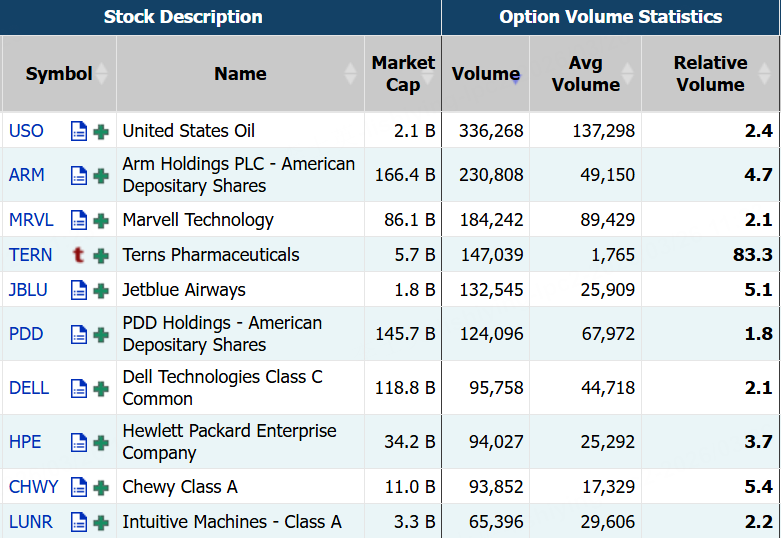Click the Volume column header
This screenshot has width=781, height=538.
(485, 74)
